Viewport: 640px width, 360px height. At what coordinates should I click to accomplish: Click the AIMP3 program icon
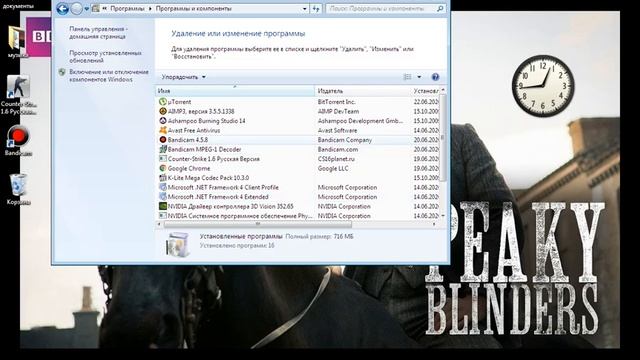162,111
